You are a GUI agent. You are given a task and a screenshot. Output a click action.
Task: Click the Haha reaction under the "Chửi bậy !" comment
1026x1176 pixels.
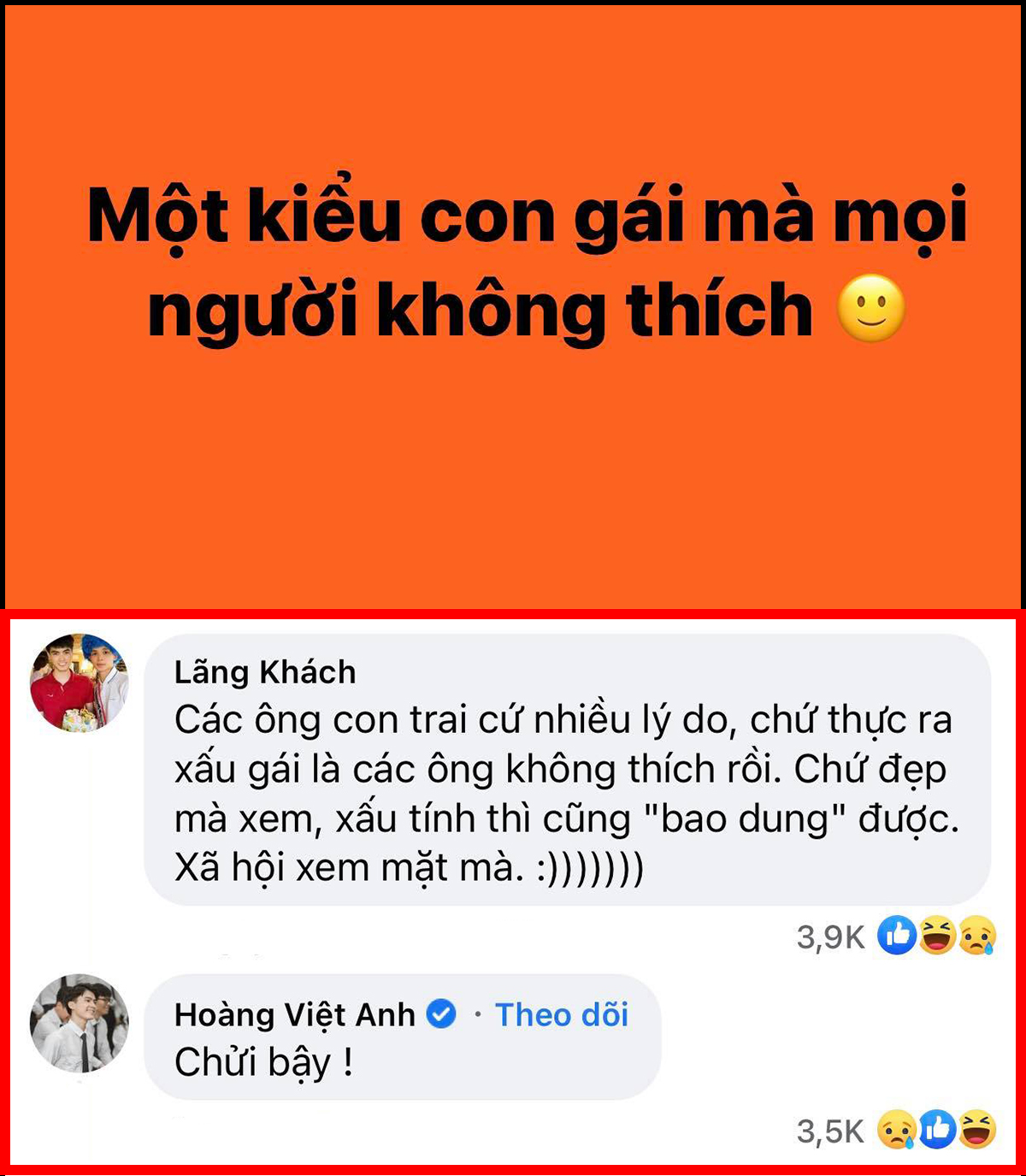click(x=977, y=1130)
